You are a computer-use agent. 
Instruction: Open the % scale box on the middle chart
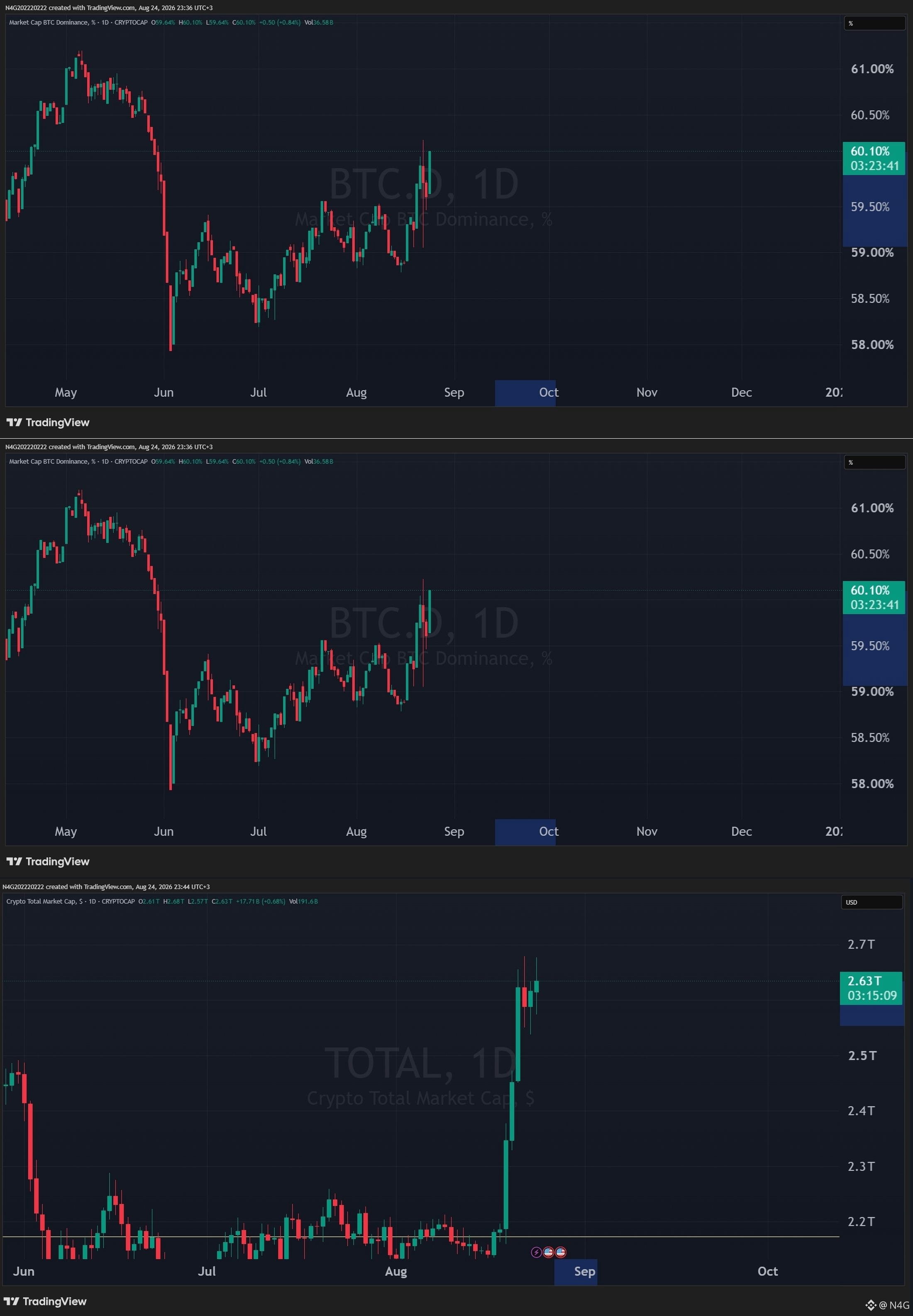pyautogui.click(x=875, y=462)
